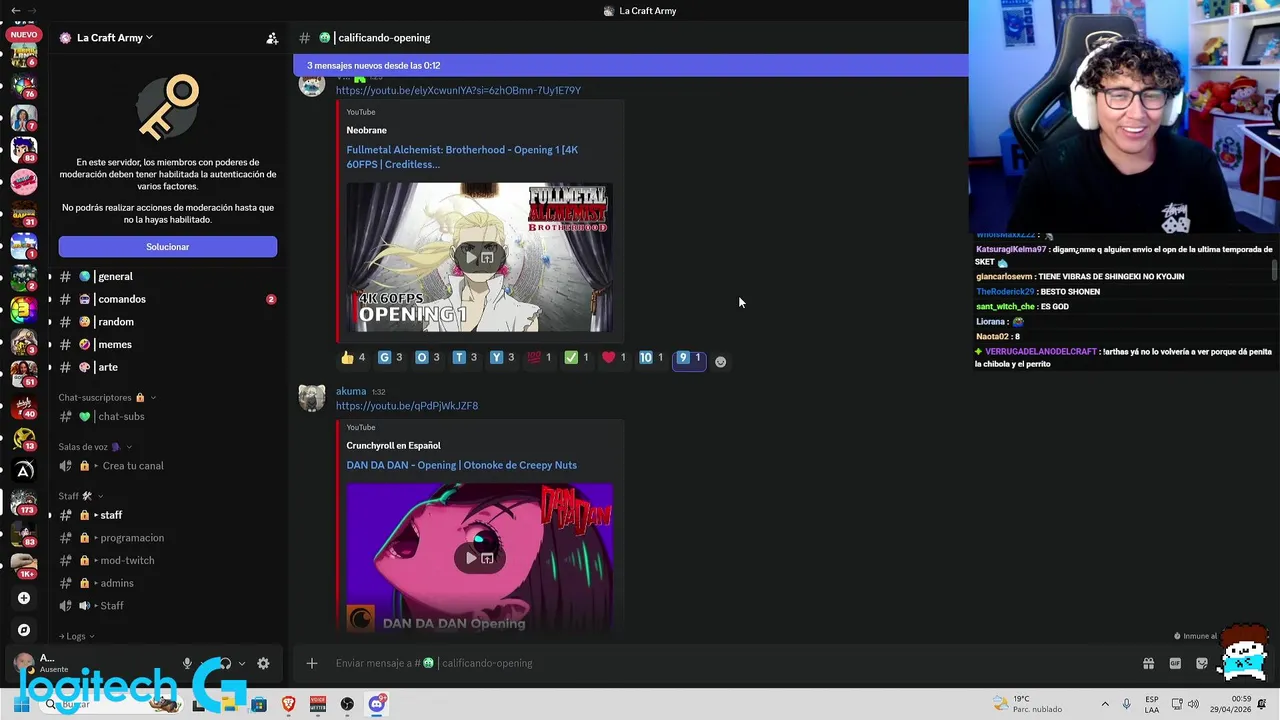Image resolution: width=1280 pixels, height=720 pixels.
Task: Open the sticker picker
Action: [x=1202, y=663]
